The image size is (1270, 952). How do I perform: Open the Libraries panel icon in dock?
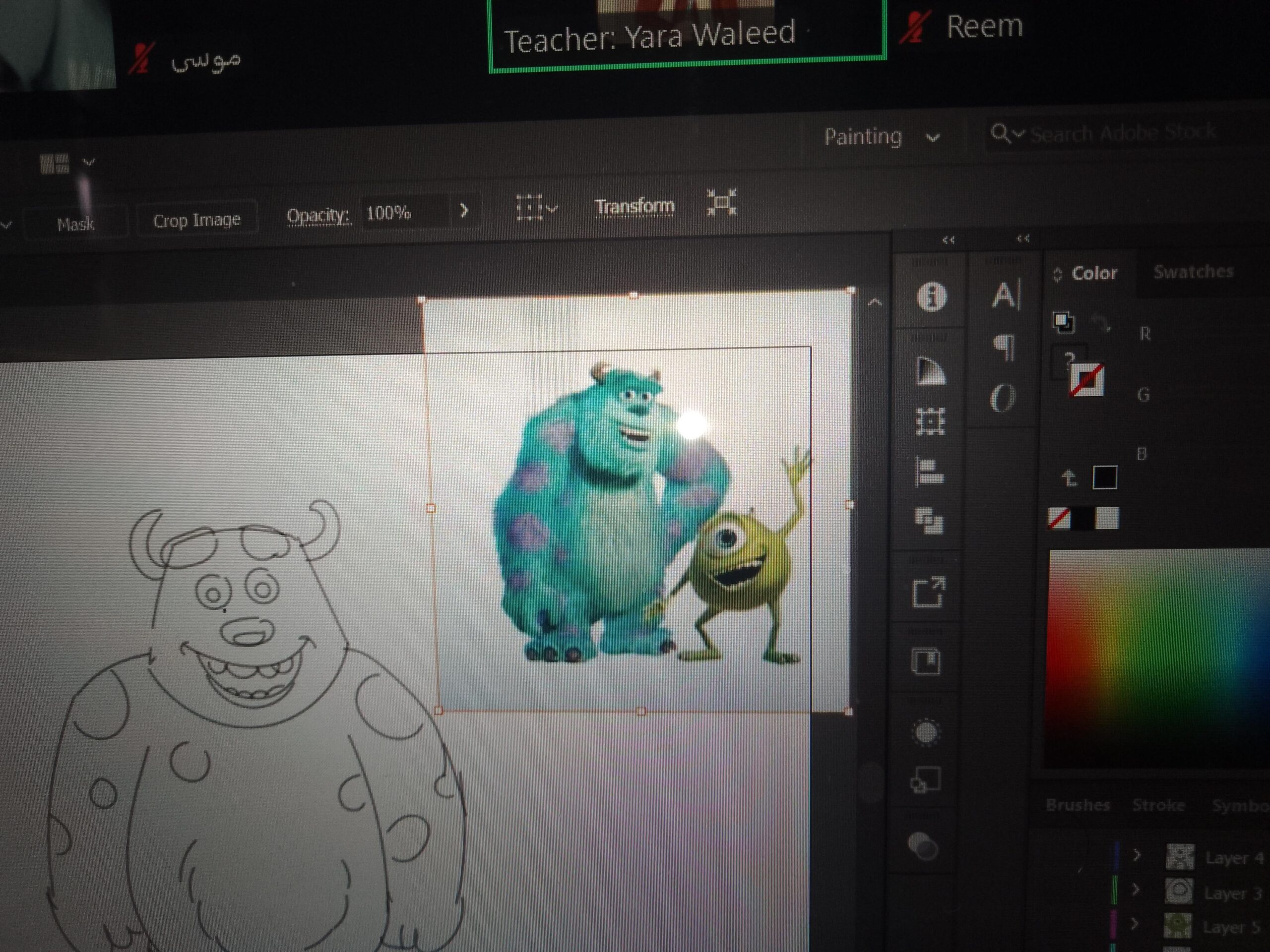(x=926, y=661)
